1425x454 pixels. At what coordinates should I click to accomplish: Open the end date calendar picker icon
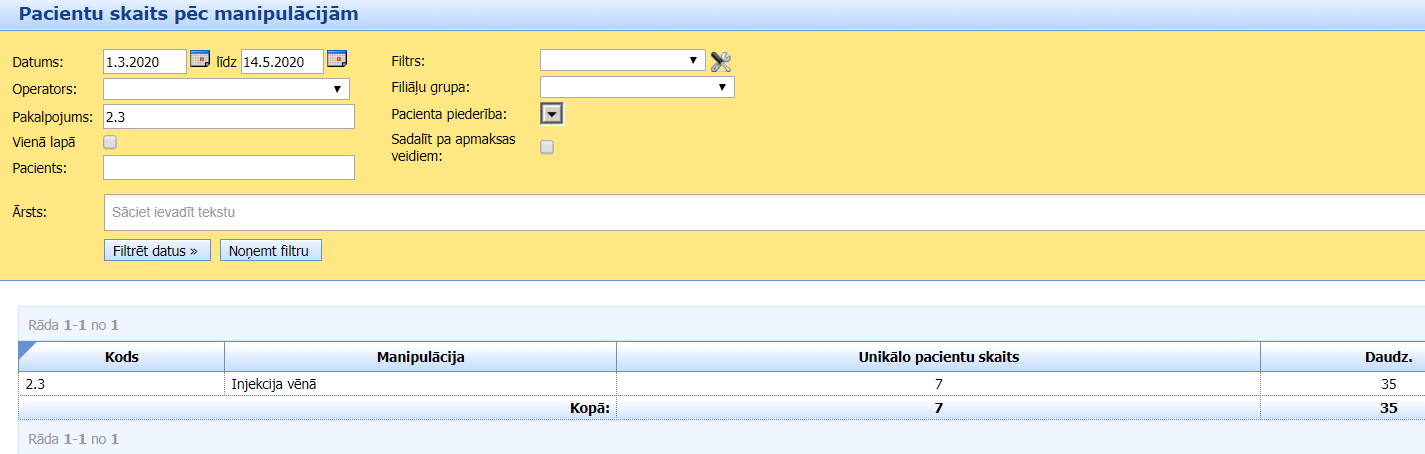pos(337,59)
